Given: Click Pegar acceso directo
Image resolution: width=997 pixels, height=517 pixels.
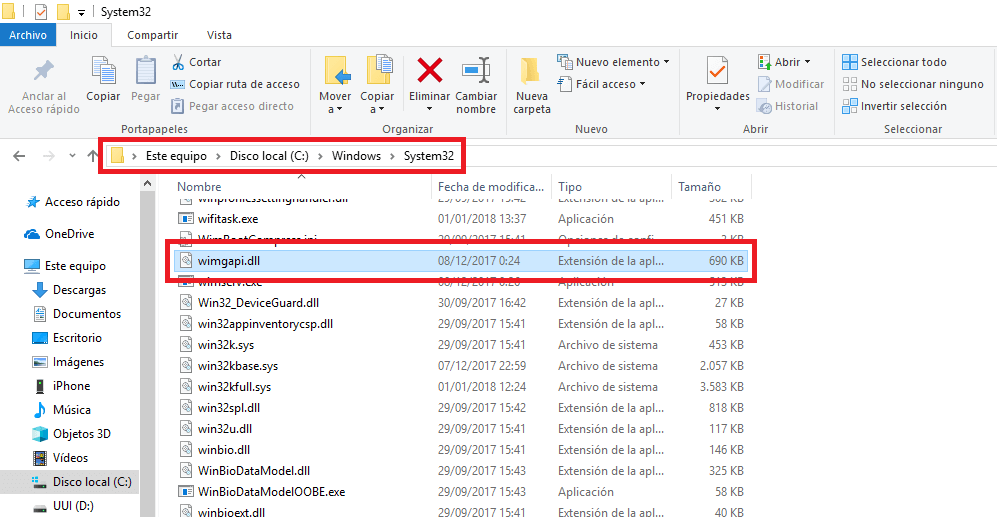Looking at the screenshot, I should [x=232, y=106].
